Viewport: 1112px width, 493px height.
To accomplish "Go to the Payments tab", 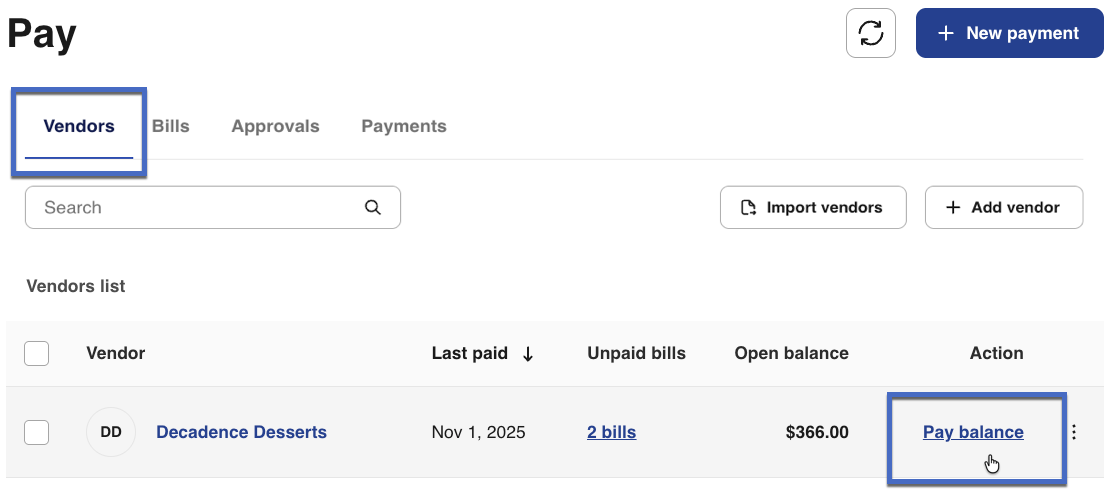I will coord(404,126).
